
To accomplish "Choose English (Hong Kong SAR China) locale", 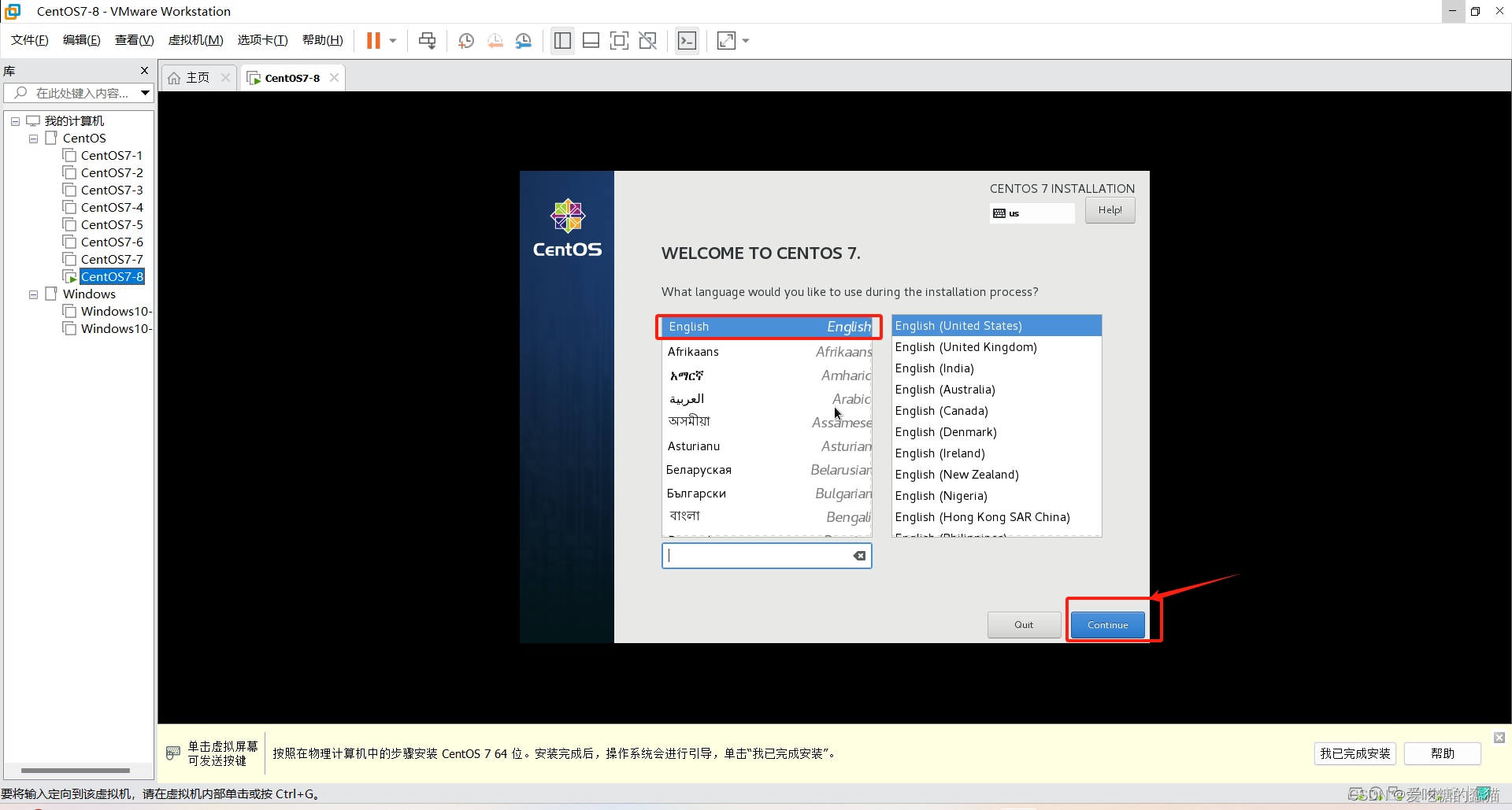I will click(x=996, y=517).
